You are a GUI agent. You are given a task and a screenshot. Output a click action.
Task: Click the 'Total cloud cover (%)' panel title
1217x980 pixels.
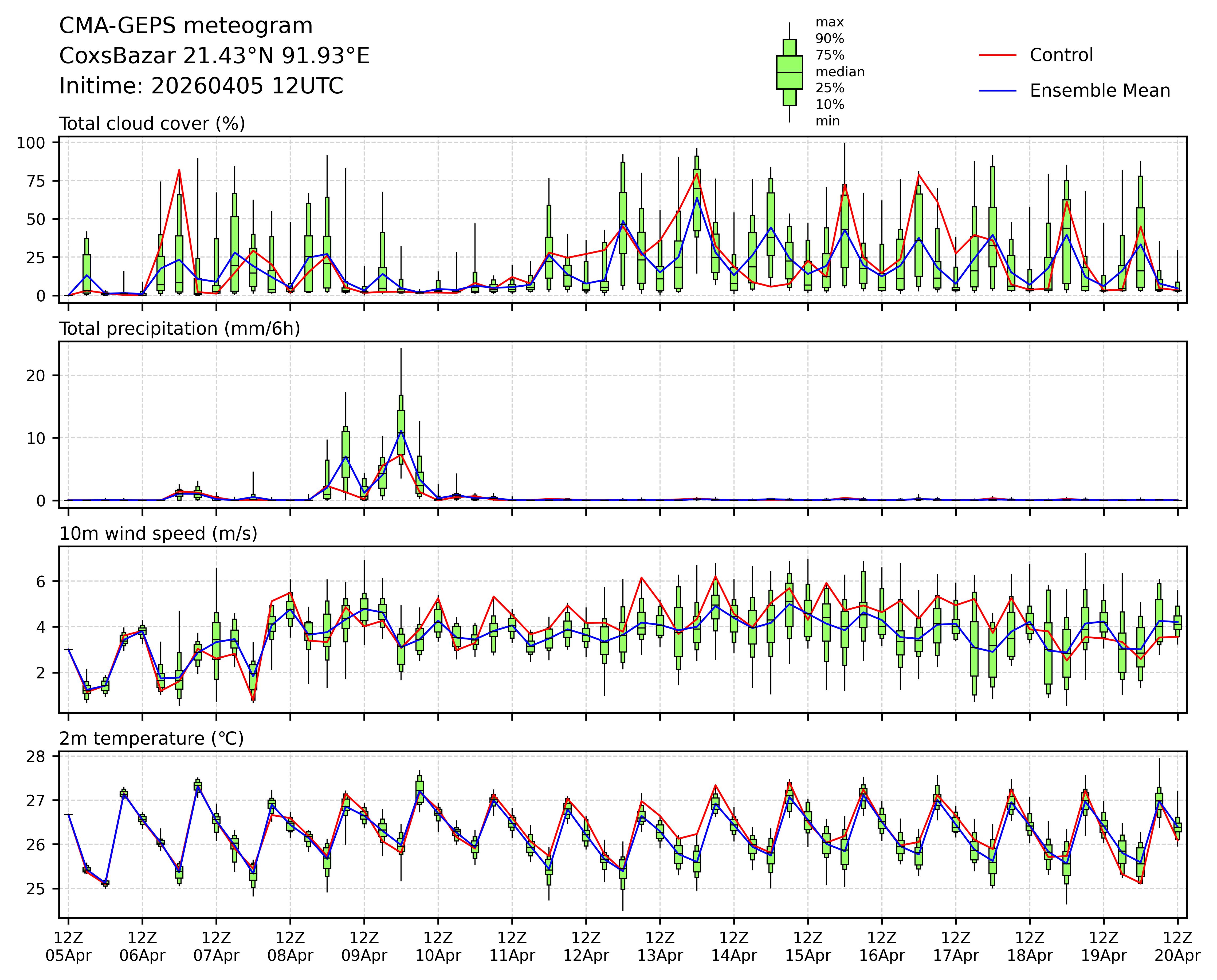tap(152, 124)
